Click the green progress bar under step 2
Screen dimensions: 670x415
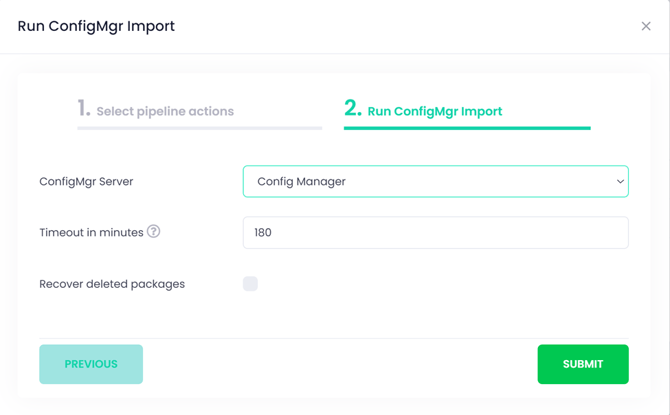point(467,128)
